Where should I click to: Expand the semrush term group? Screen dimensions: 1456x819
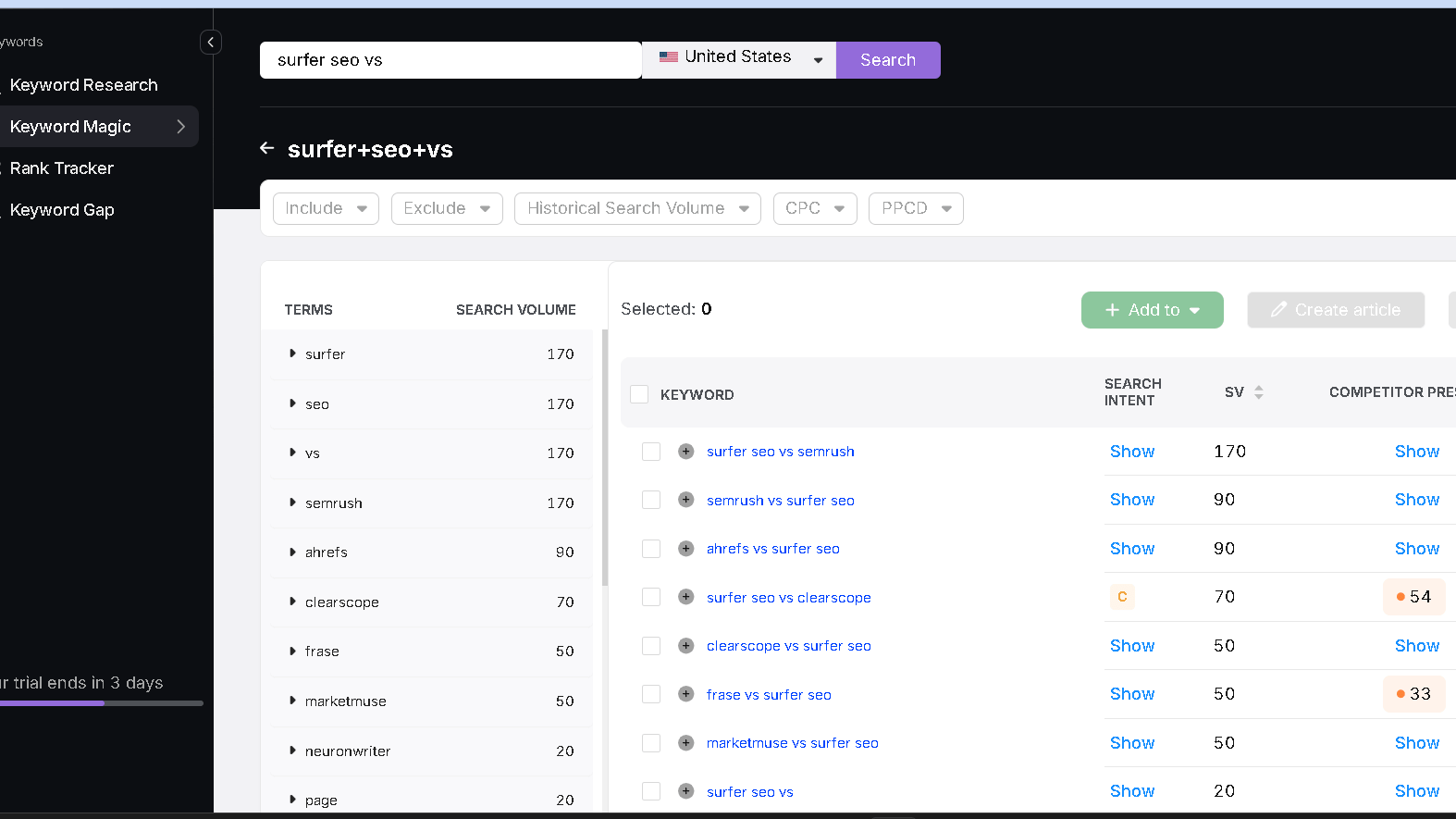pos(292,503)
